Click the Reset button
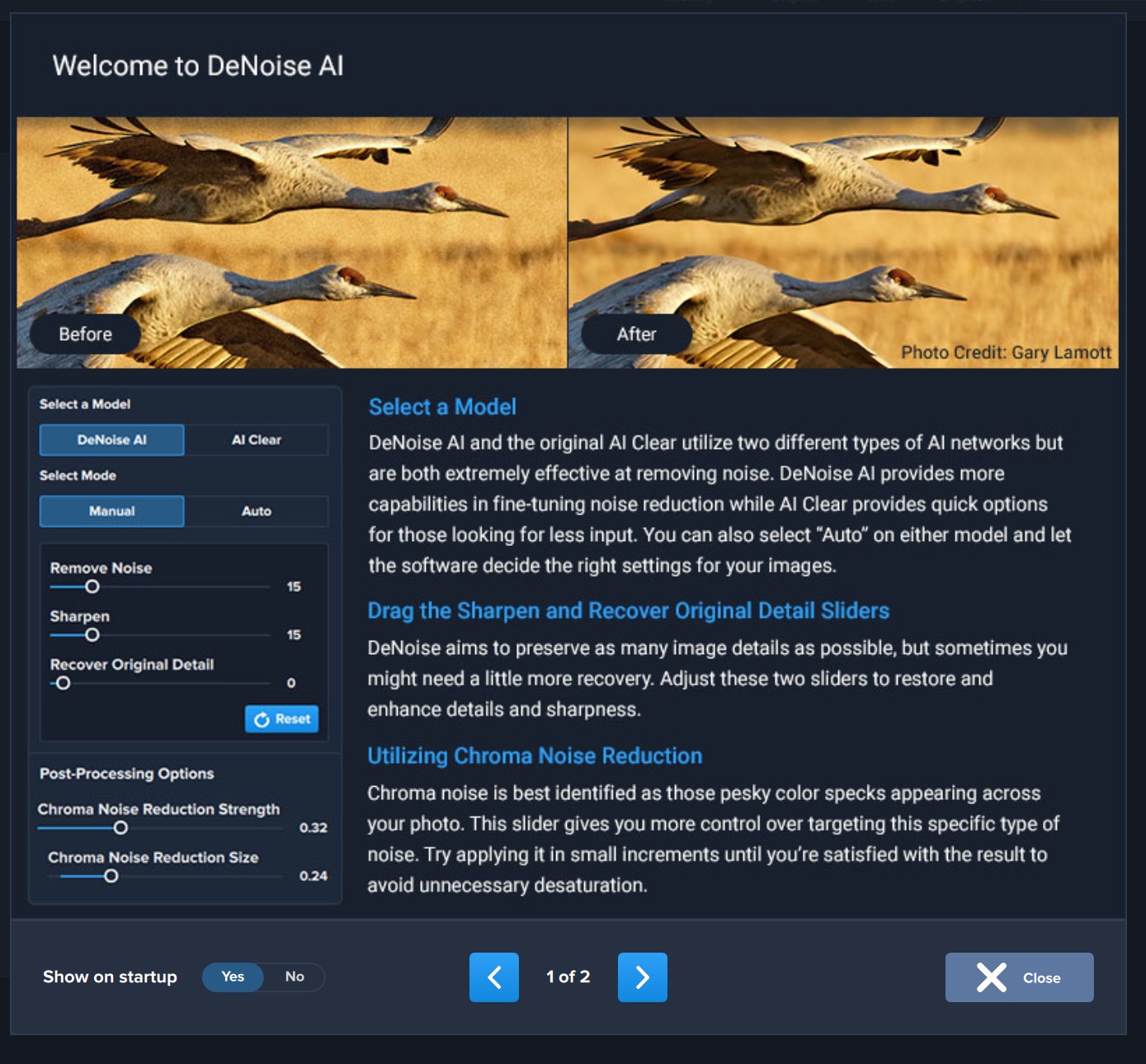 coord(282,719)
